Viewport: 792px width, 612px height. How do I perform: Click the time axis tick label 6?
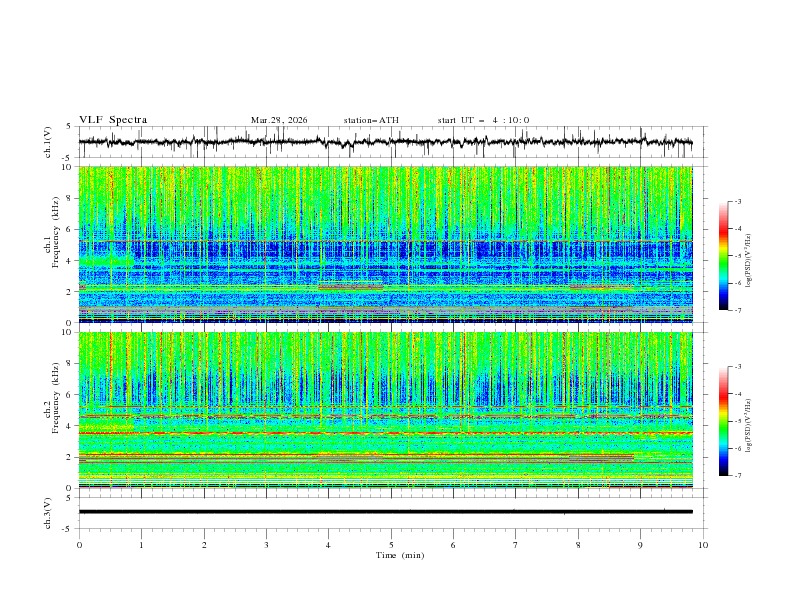(x=453, y=545)
